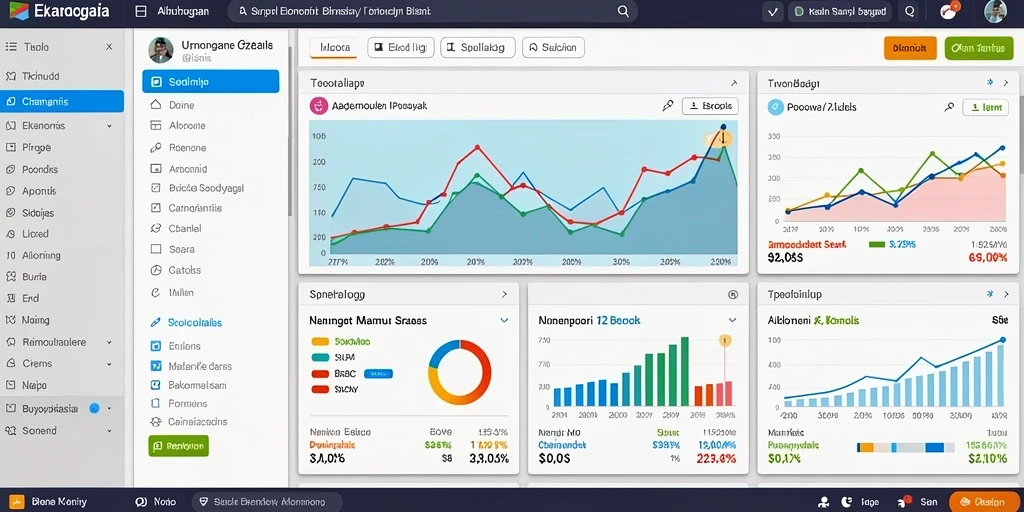Click the magnifier icon in top search bar

623,11
